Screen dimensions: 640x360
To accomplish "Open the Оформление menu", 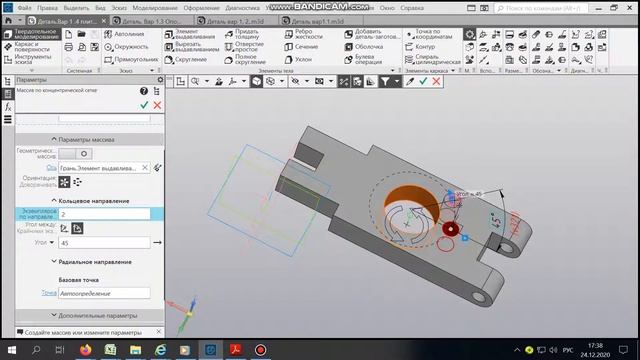I will [x=202, y=8].
